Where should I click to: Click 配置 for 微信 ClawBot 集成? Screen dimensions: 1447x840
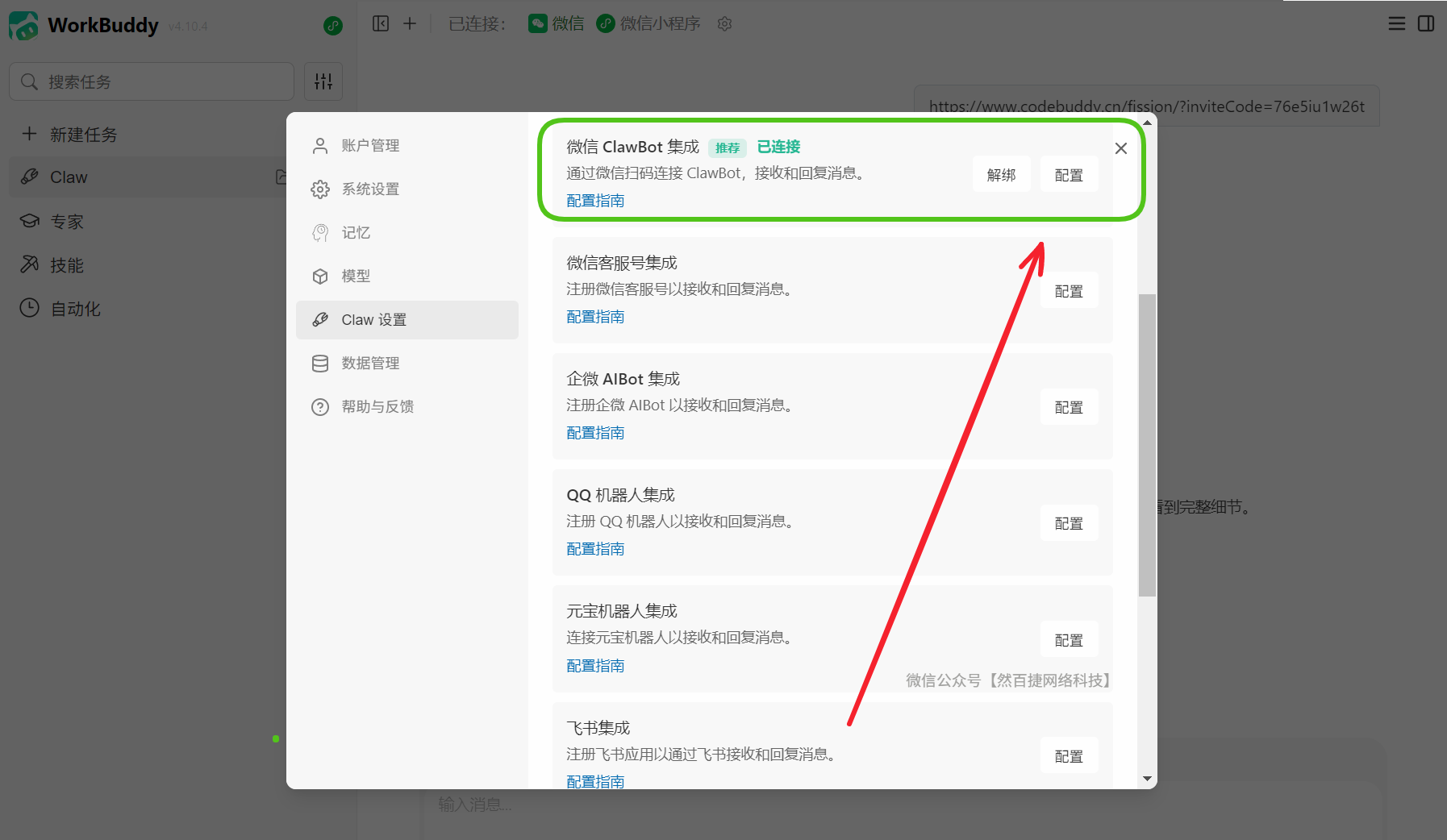coord(1069,174)
